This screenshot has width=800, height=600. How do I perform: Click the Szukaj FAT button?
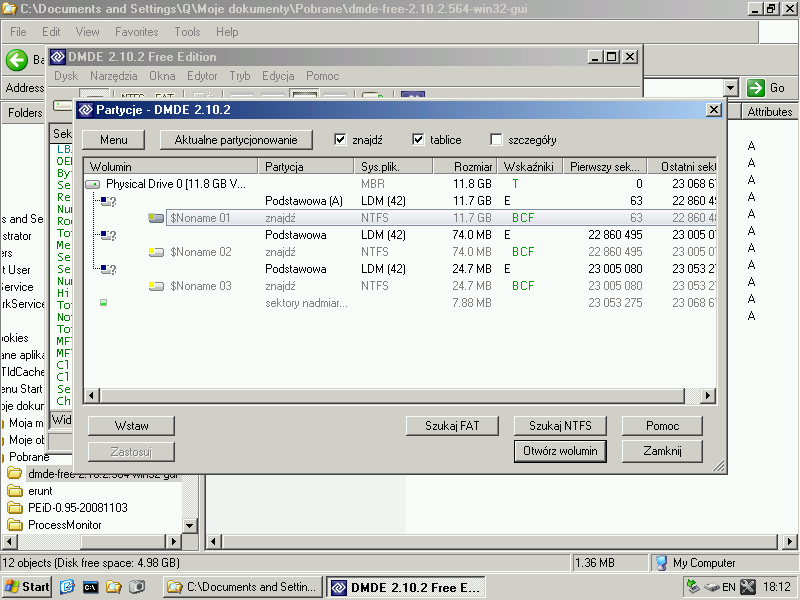tap(452, 426)
